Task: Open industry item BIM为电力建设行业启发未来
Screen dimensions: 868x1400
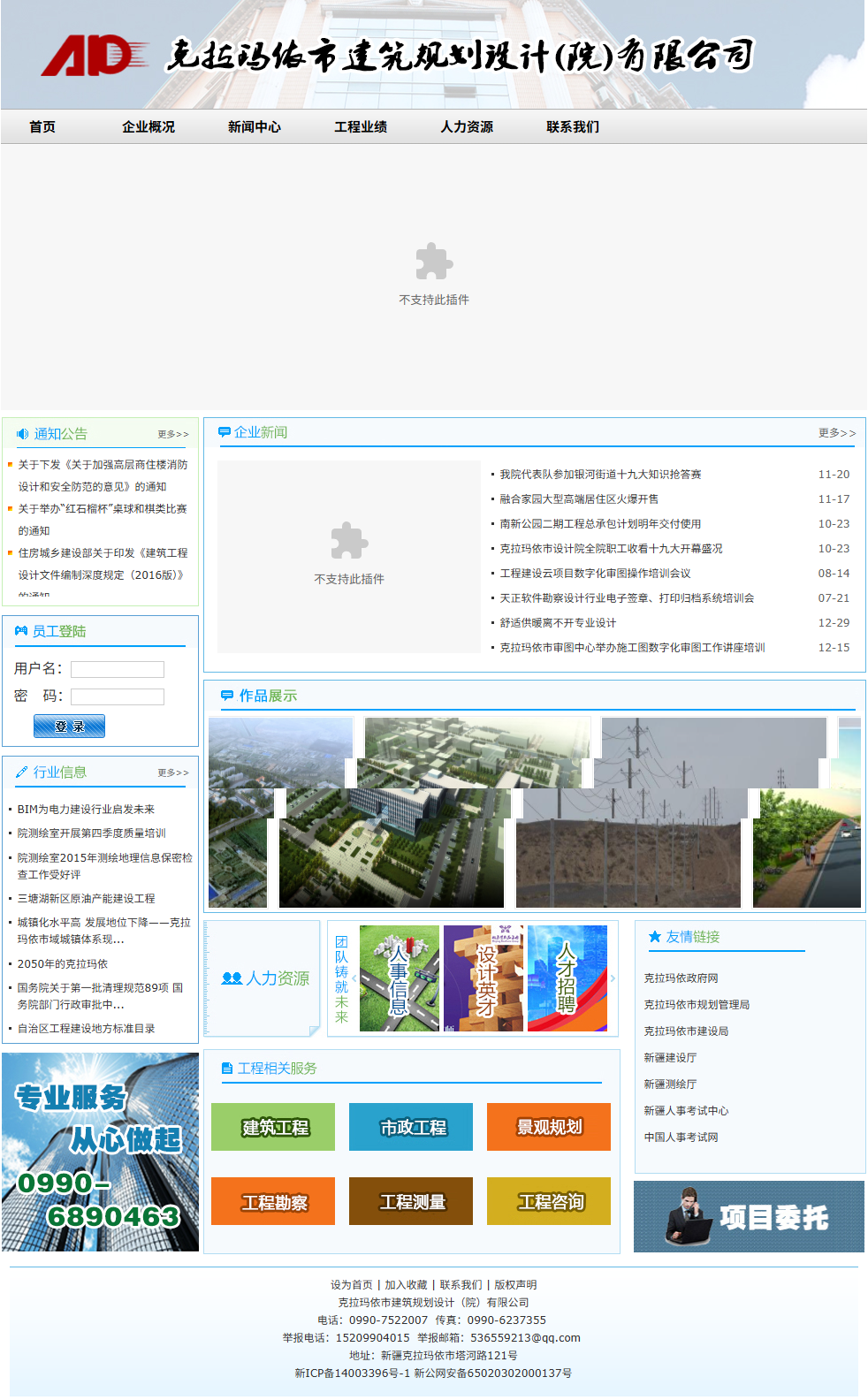Action: click(x=86, y=810)
